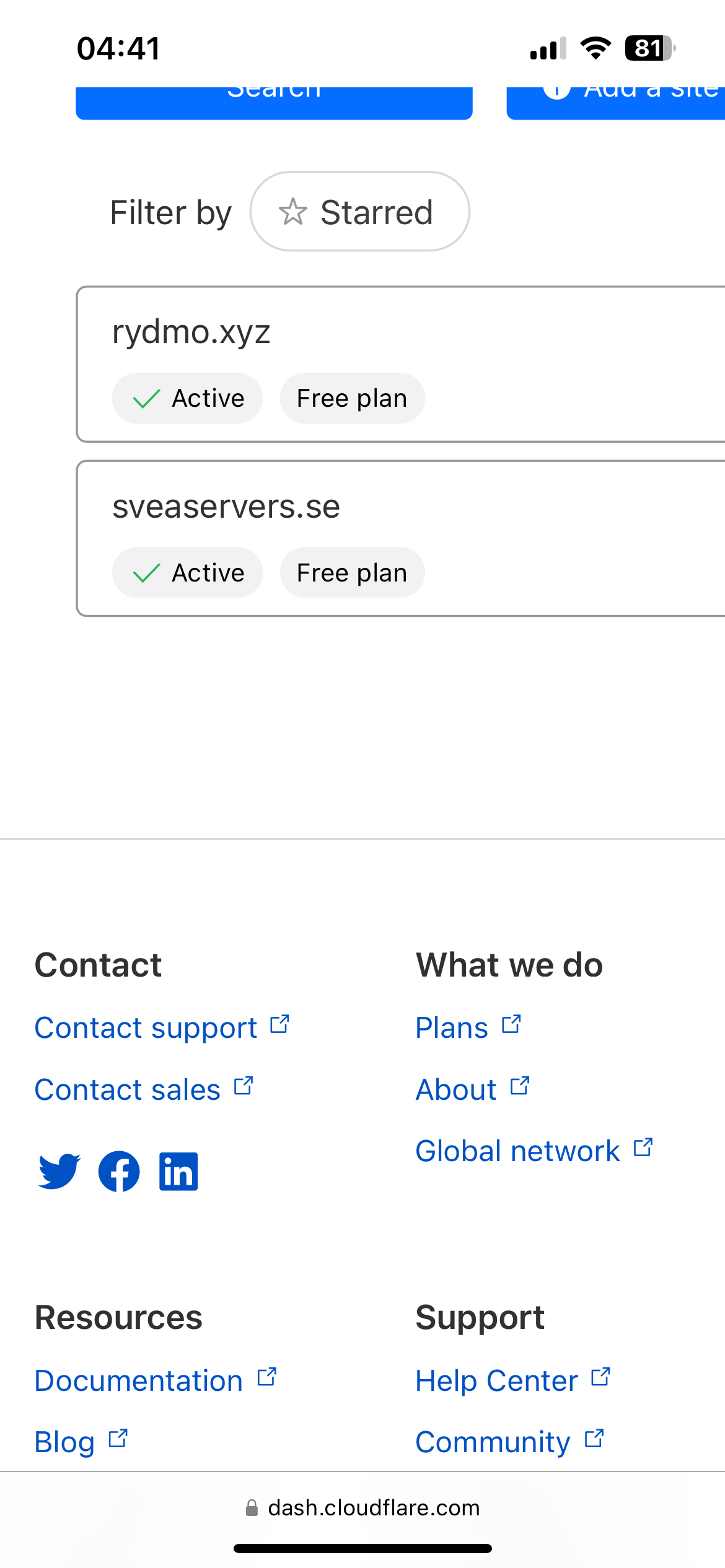Click external-link icon beside Help Center
The width and height of the screenshot is (725, 1568).
(600, 1377)
